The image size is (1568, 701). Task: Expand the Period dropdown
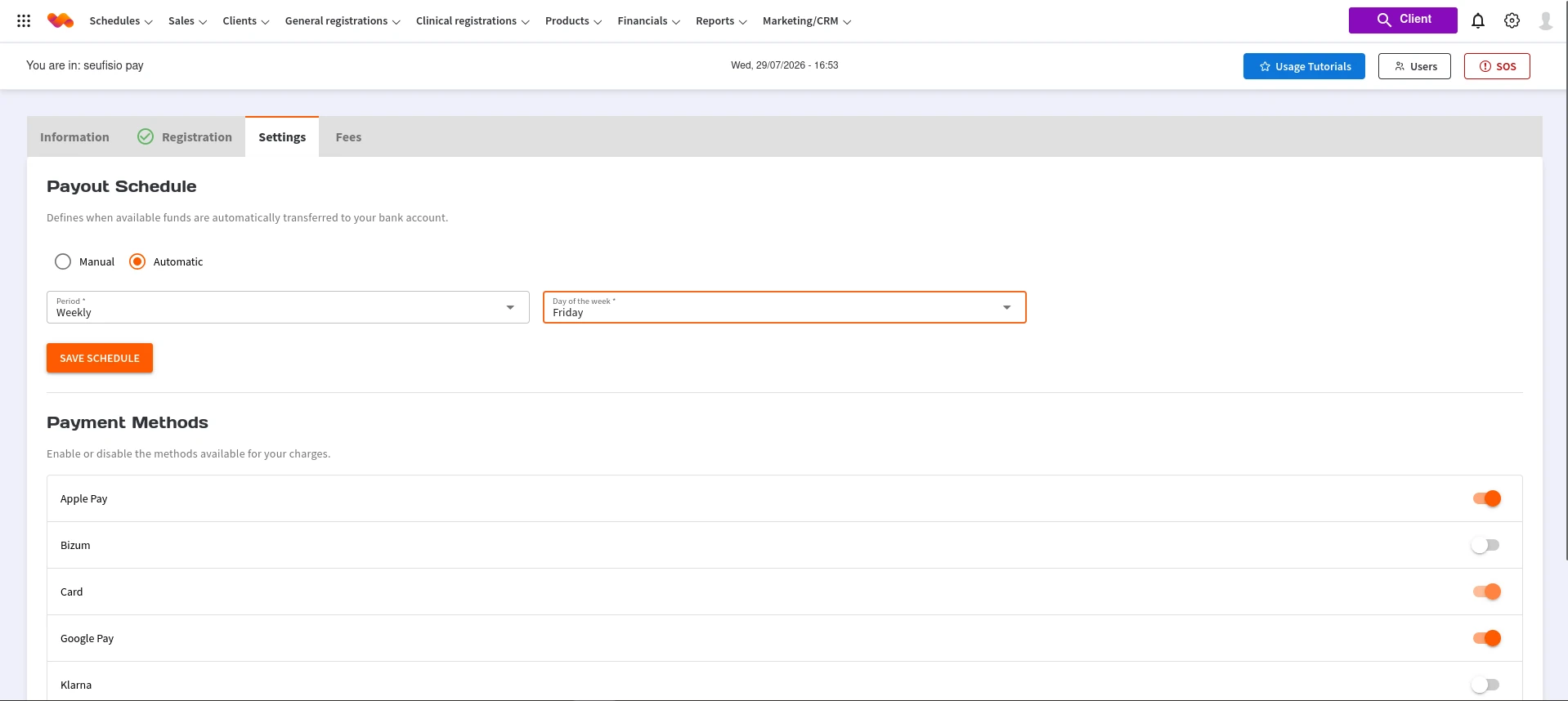(288, 307)
